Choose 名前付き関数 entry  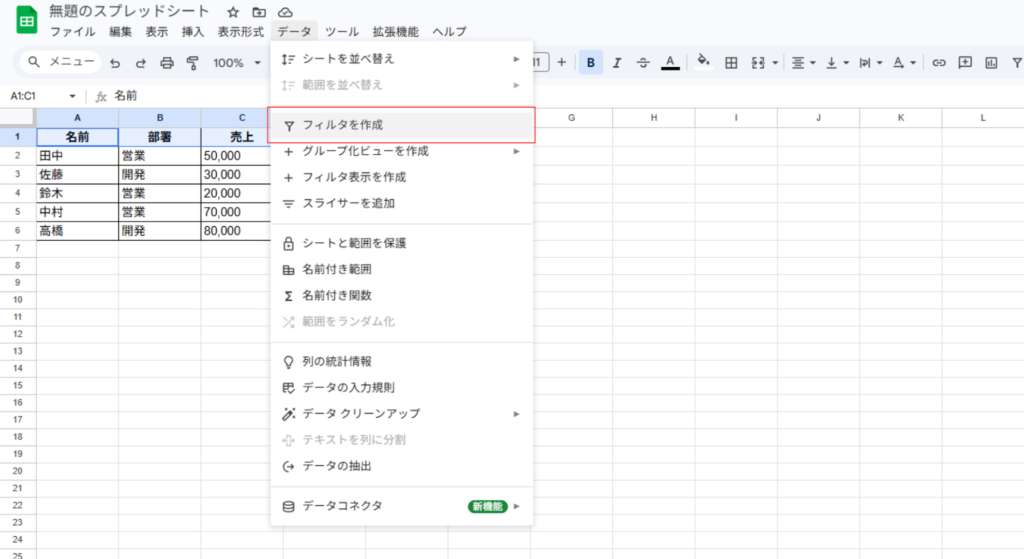402,295
